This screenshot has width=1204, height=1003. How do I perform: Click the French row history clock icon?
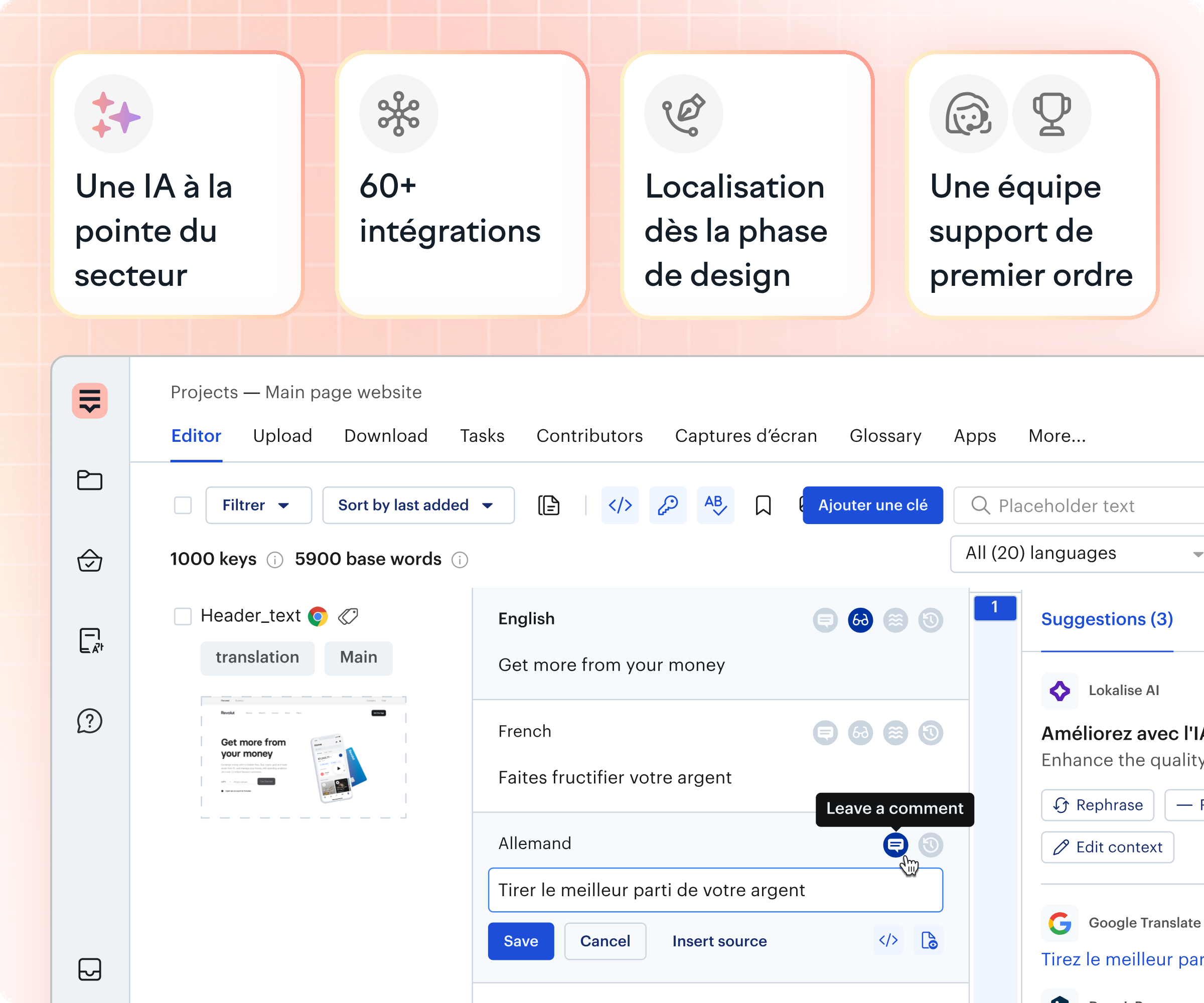pyautogui.click(x=931, y=733)
